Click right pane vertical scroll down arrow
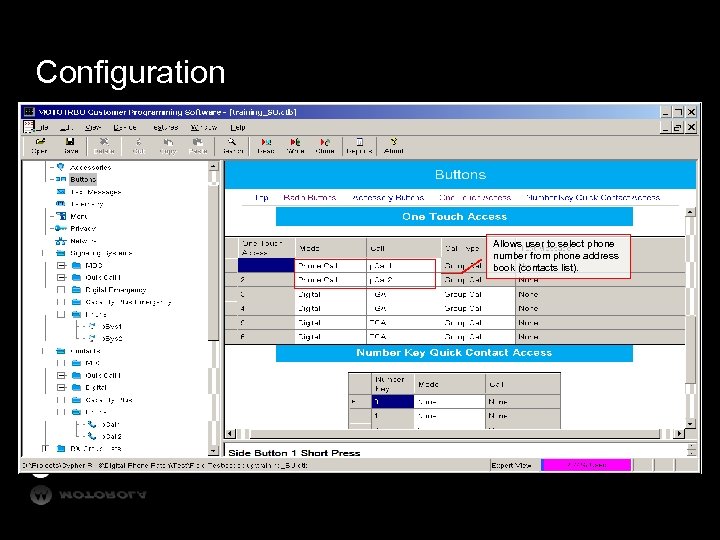The width and height of the screenshot is (720, 540). (x=690, y=424)
